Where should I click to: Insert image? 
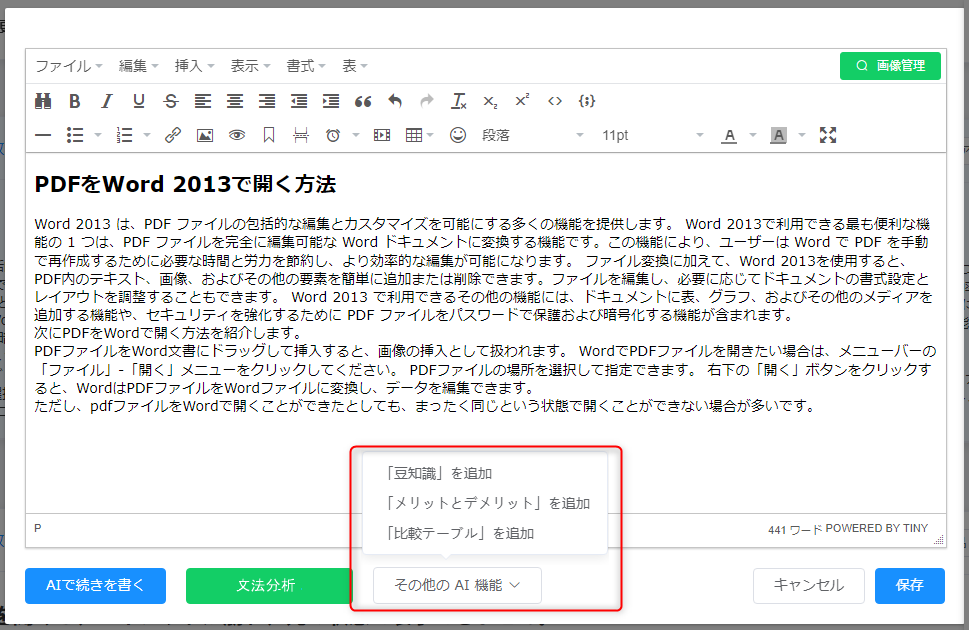(205, 135)
